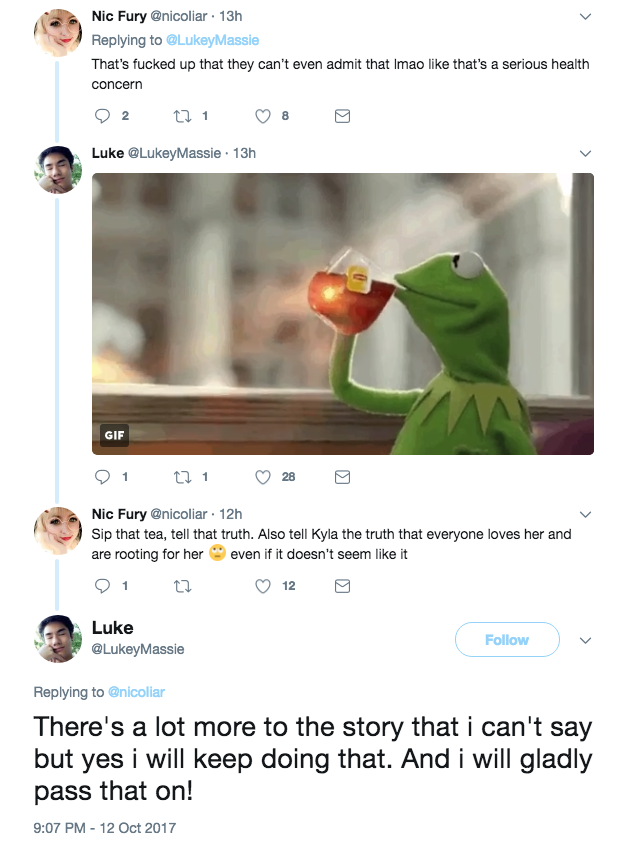
Task: Open dropdown chevron next to Follow button
Action: [586, 640]
